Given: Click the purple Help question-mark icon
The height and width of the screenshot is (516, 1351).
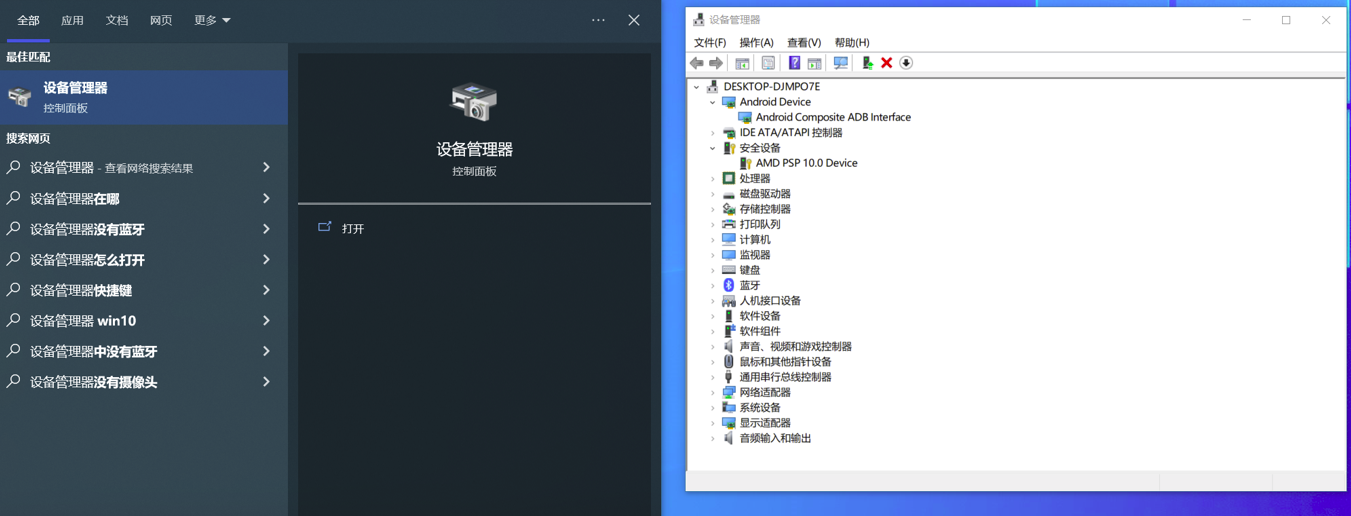Looking at the screenshot, I should (x=794, y=63).
